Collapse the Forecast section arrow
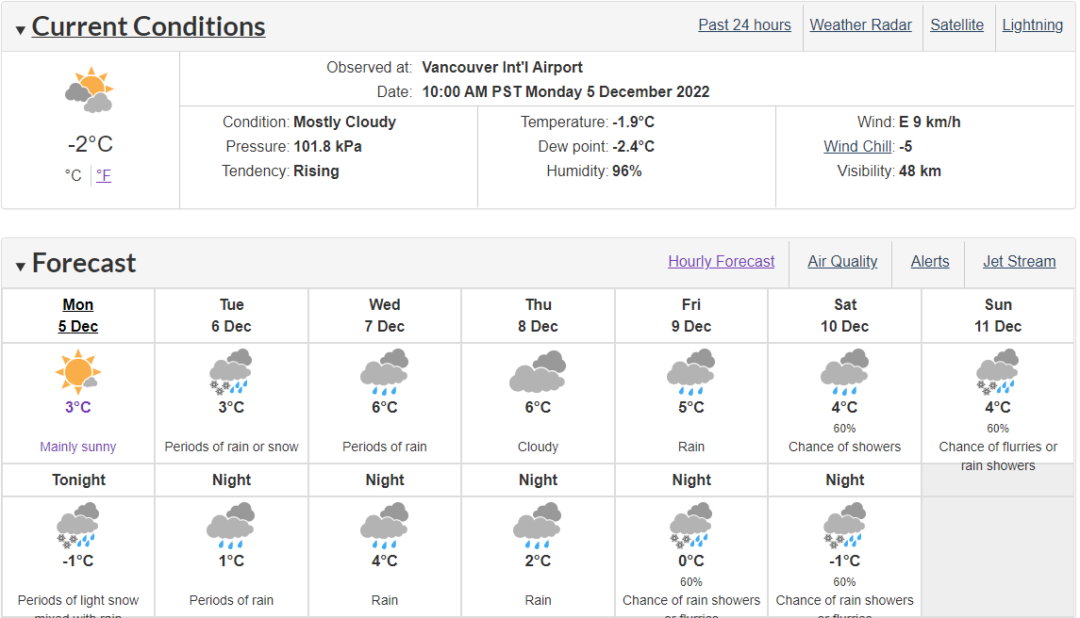The image size is (1080, 618). pos(21,266)
